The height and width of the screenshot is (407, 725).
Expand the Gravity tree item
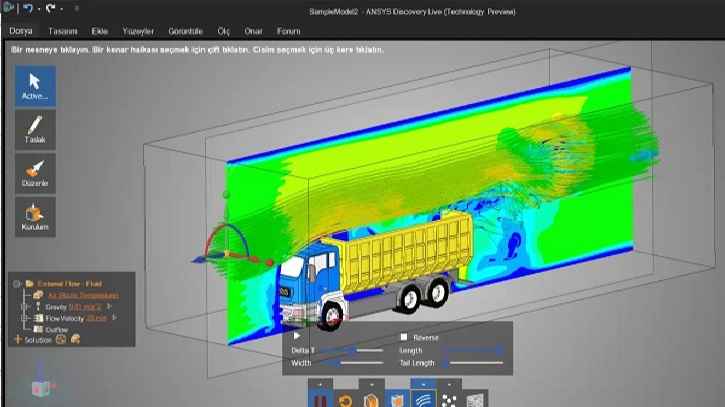point(25,306)
